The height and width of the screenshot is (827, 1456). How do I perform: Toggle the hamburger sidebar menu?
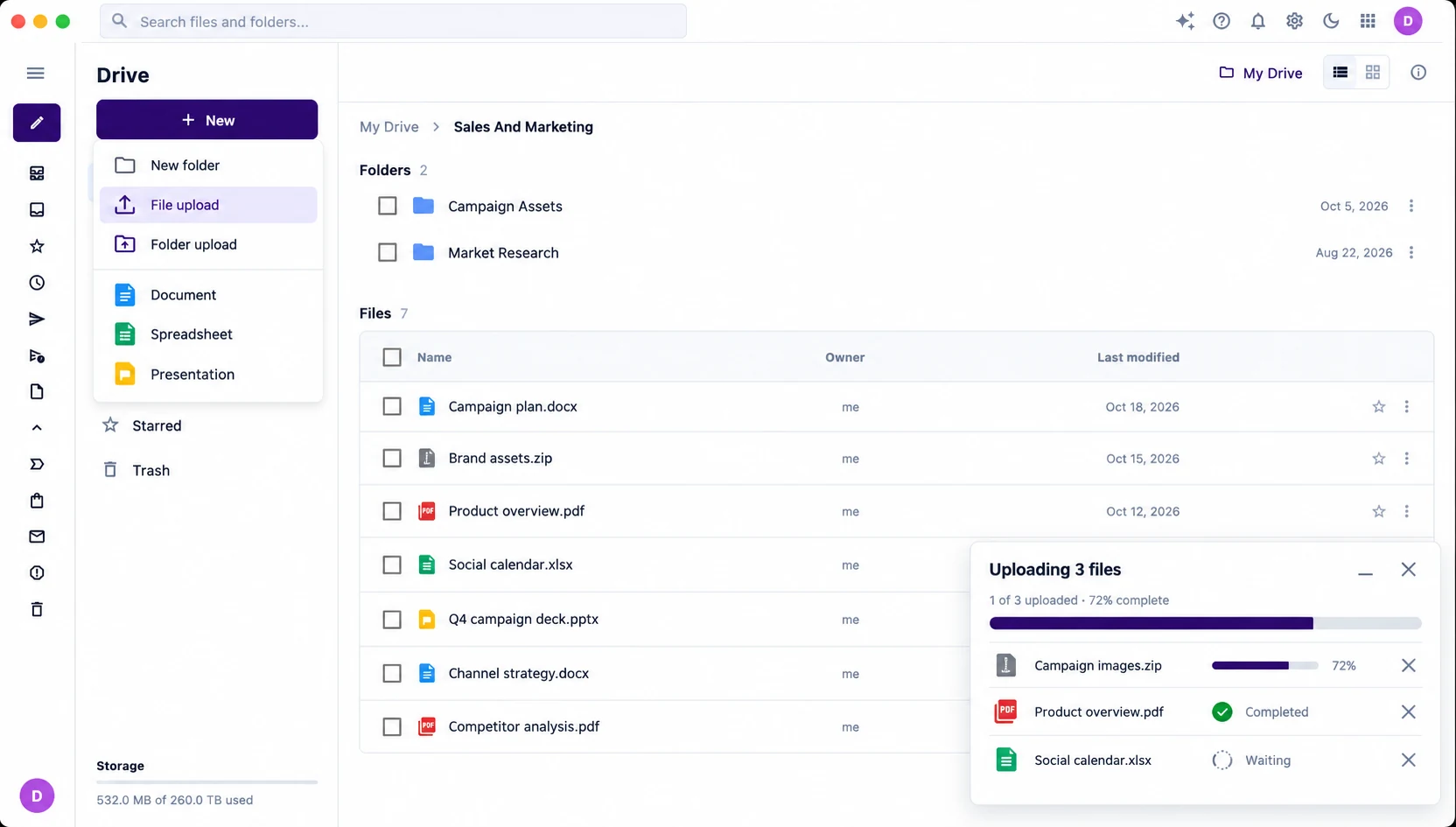tap(36, 73)
